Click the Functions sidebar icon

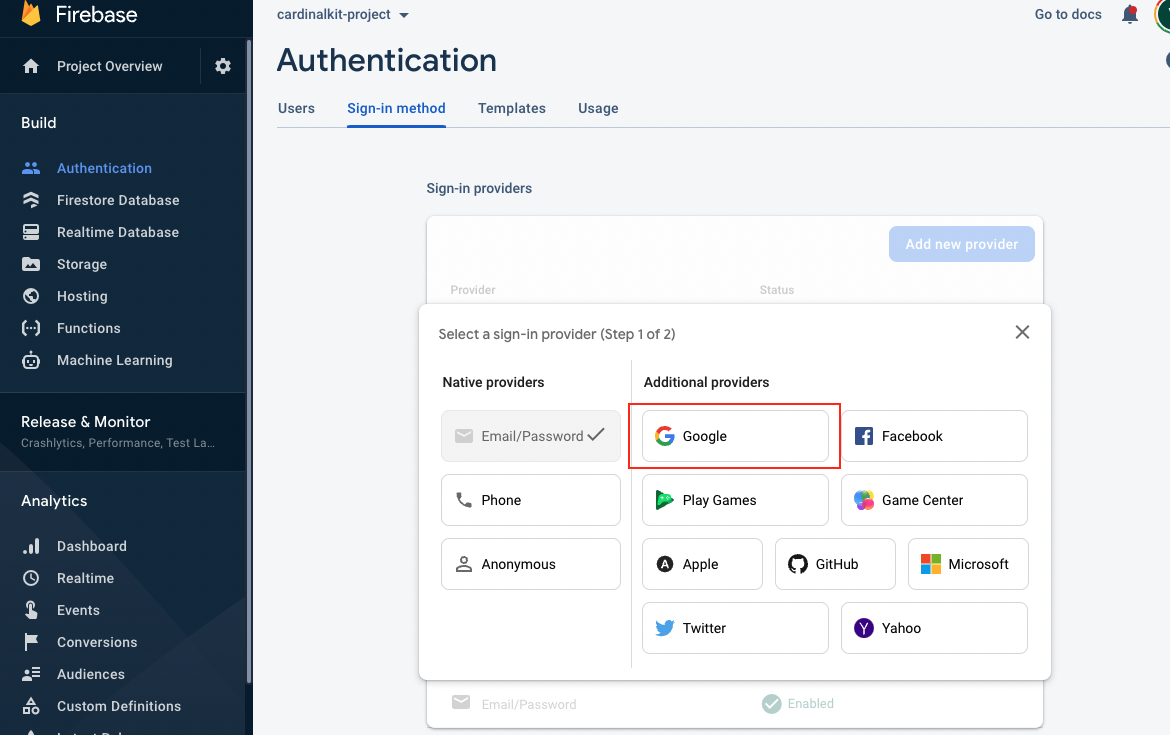pyautogui.click(x=31, y=328)
